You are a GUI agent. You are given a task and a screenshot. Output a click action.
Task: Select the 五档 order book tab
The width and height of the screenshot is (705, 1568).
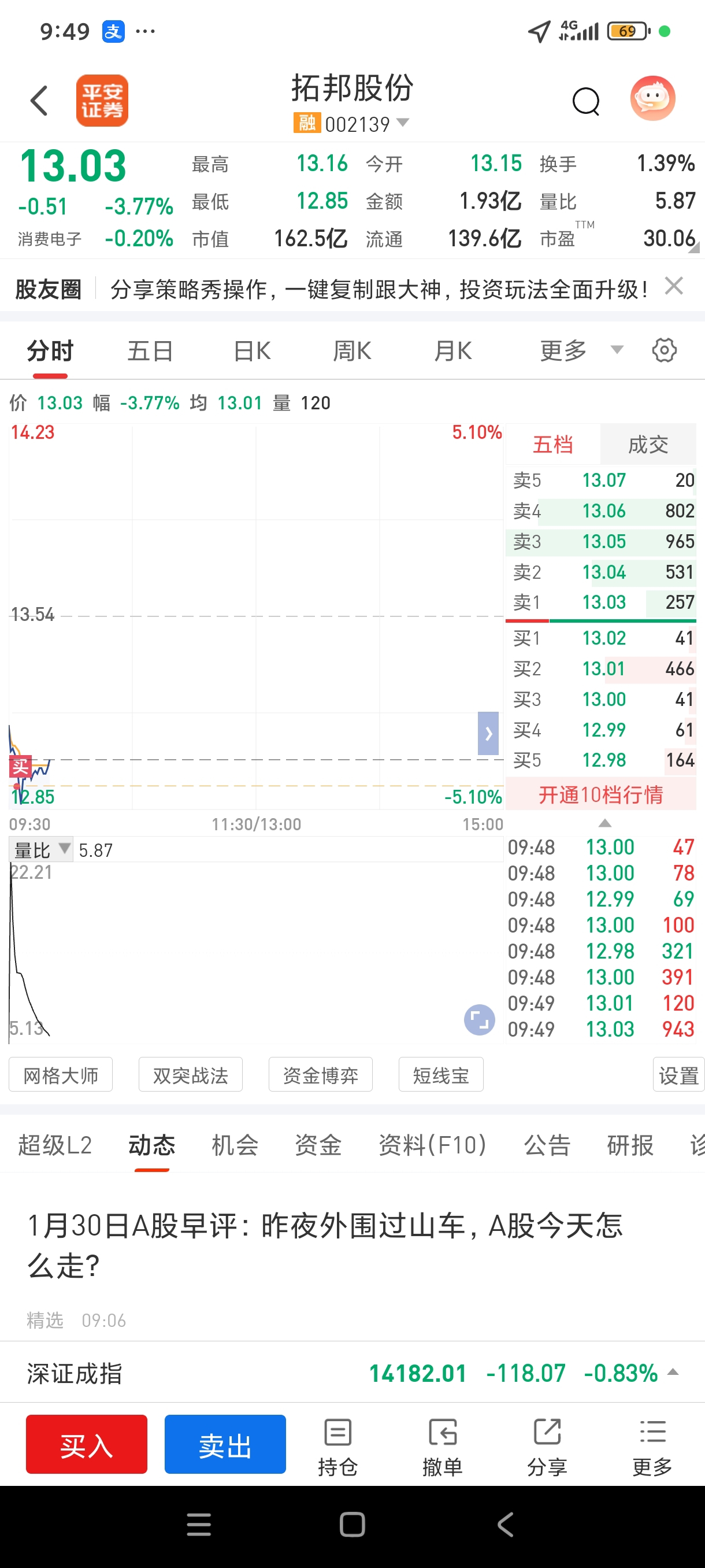552,445
